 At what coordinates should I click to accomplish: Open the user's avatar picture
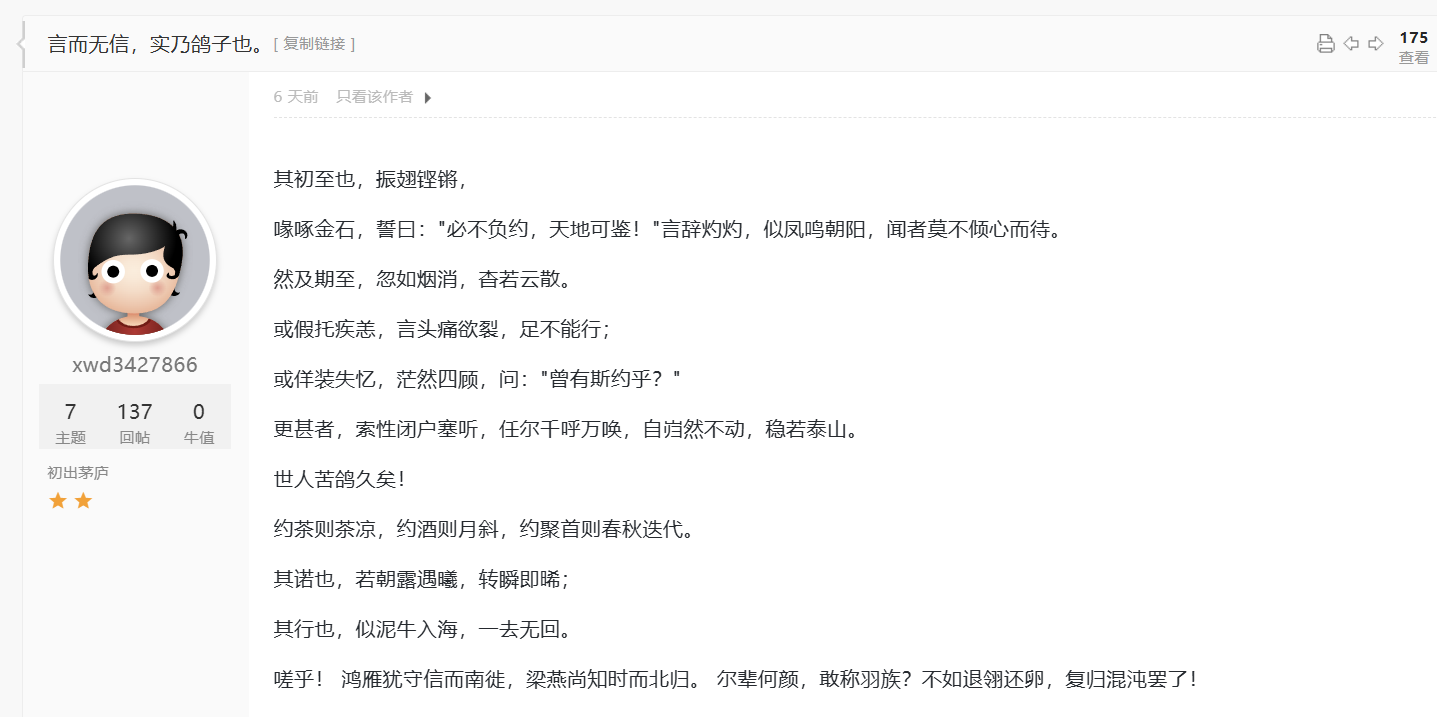tap(135, 258)
